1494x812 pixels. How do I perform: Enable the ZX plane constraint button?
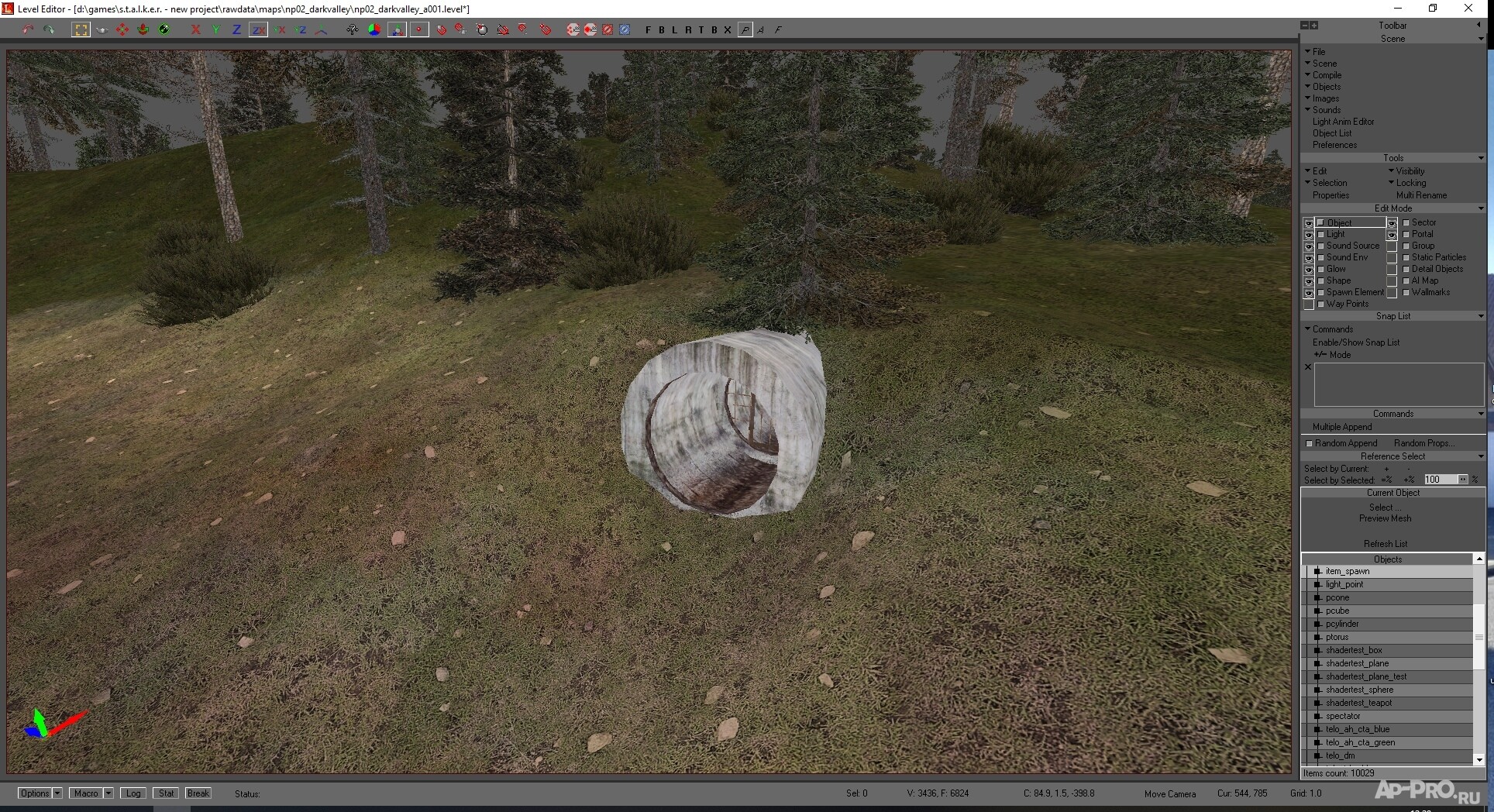click(x=258, y=29)
